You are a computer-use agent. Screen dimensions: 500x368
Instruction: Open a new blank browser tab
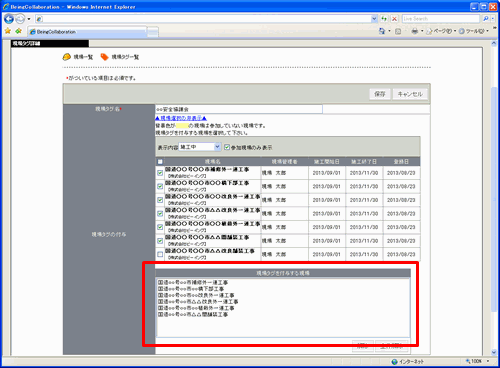[153, 32]
